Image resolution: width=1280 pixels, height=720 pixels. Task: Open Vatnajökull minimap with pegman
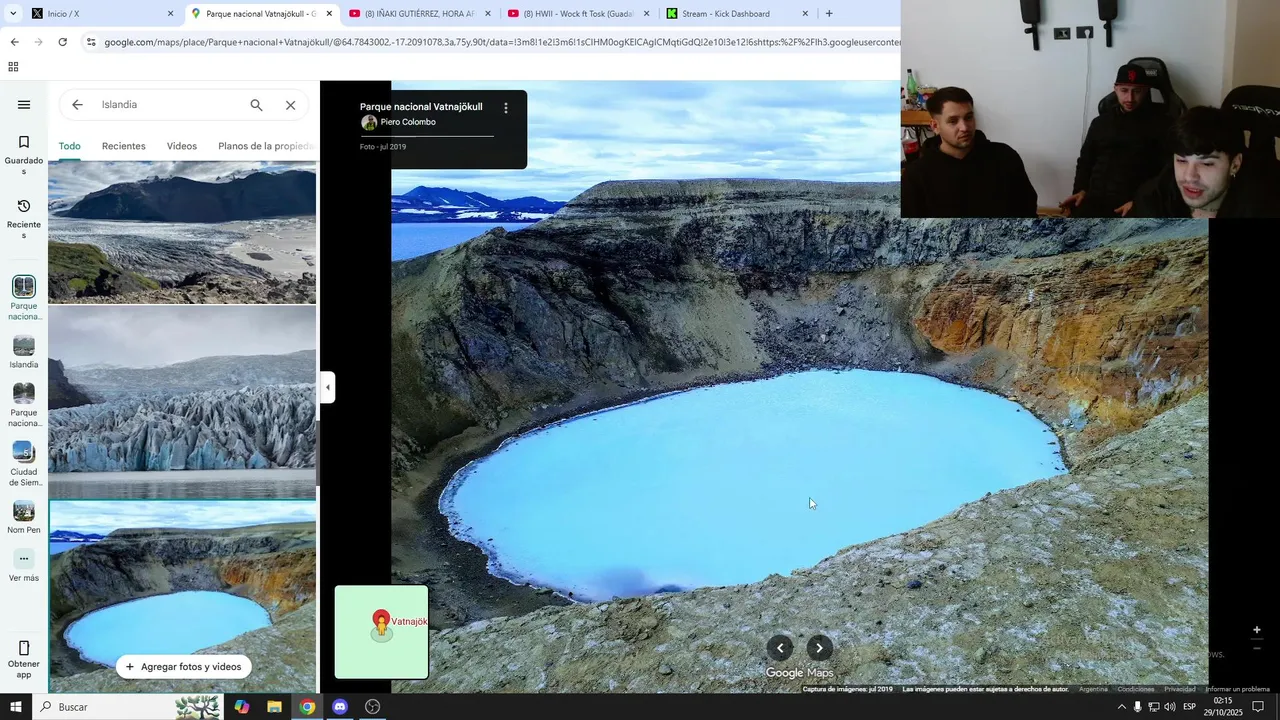pos(381,632)
